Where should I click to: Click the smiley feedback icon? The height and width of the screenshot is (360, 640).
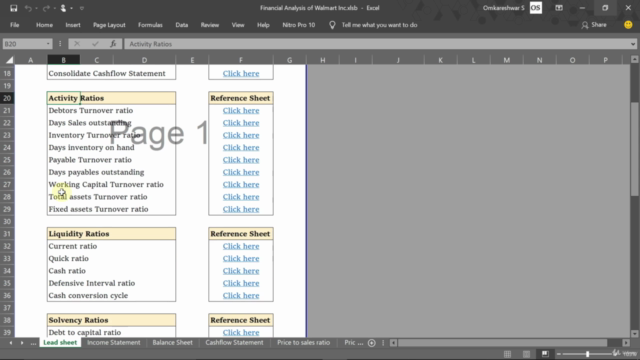(x=628, y=25)
